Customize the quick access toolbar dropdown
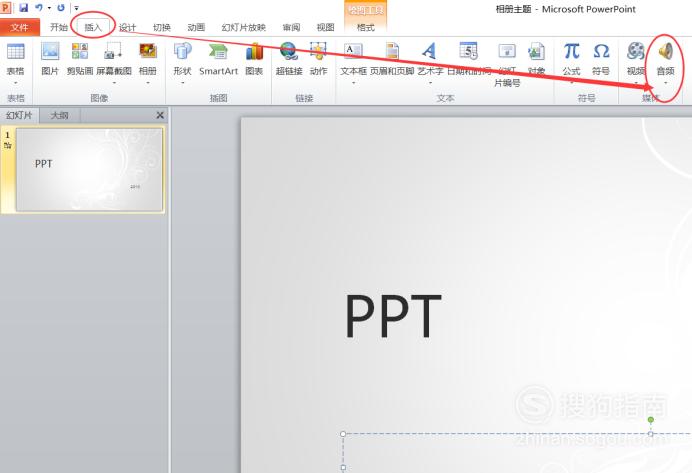 [x=76, y=8]
